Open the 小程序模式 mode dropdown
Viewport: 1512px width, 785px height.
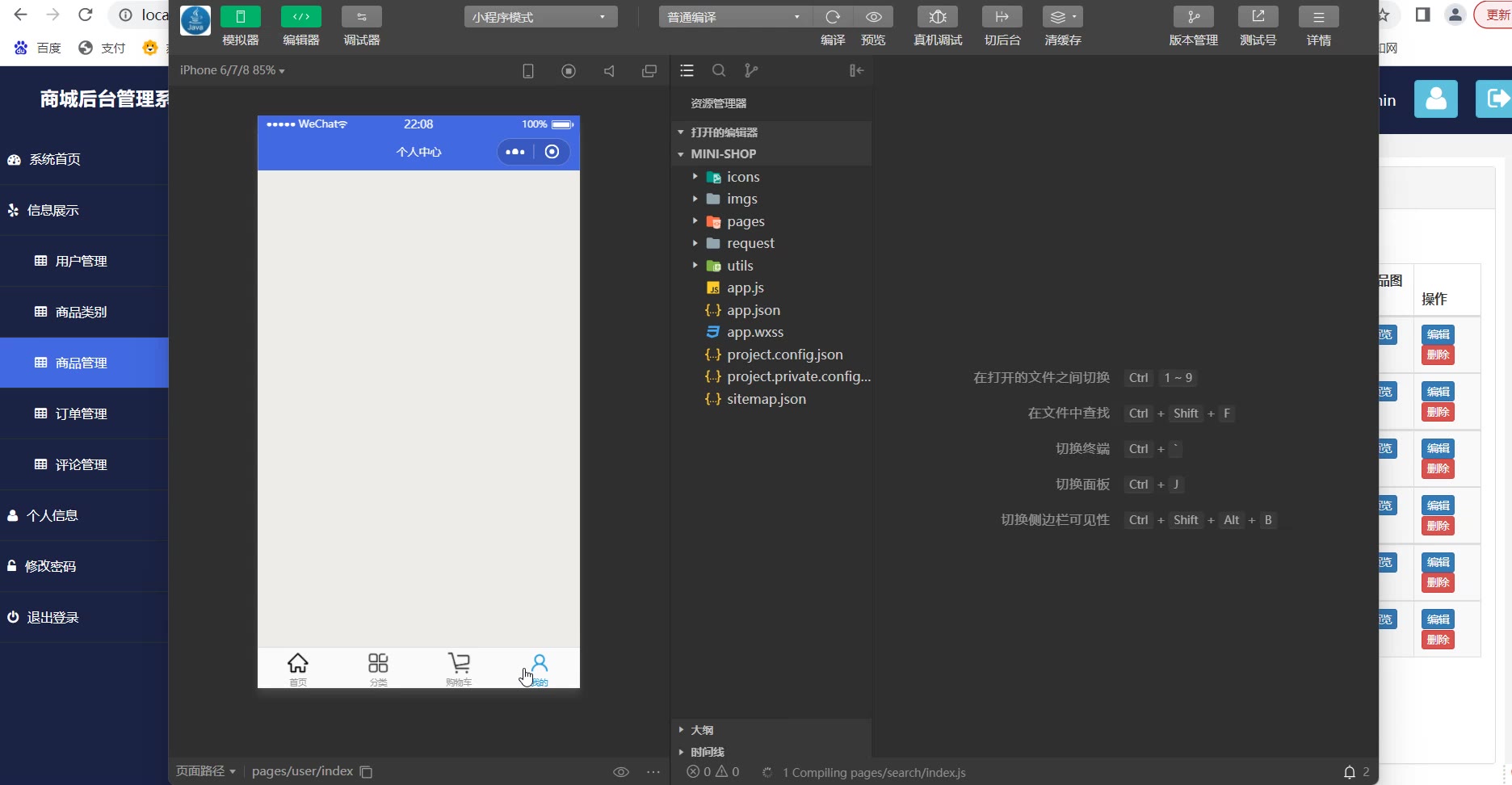point(540,17)
